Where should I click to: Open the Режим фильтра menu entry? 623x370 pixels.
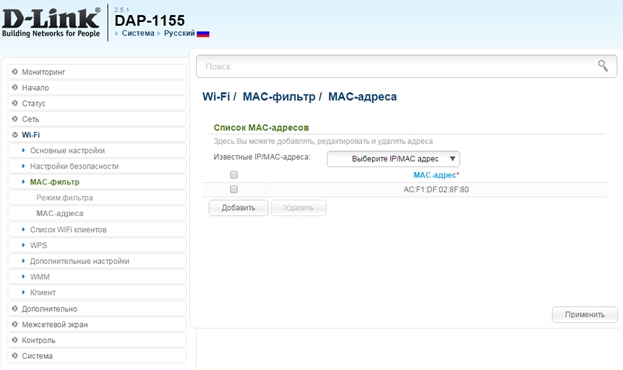[97, 198]
